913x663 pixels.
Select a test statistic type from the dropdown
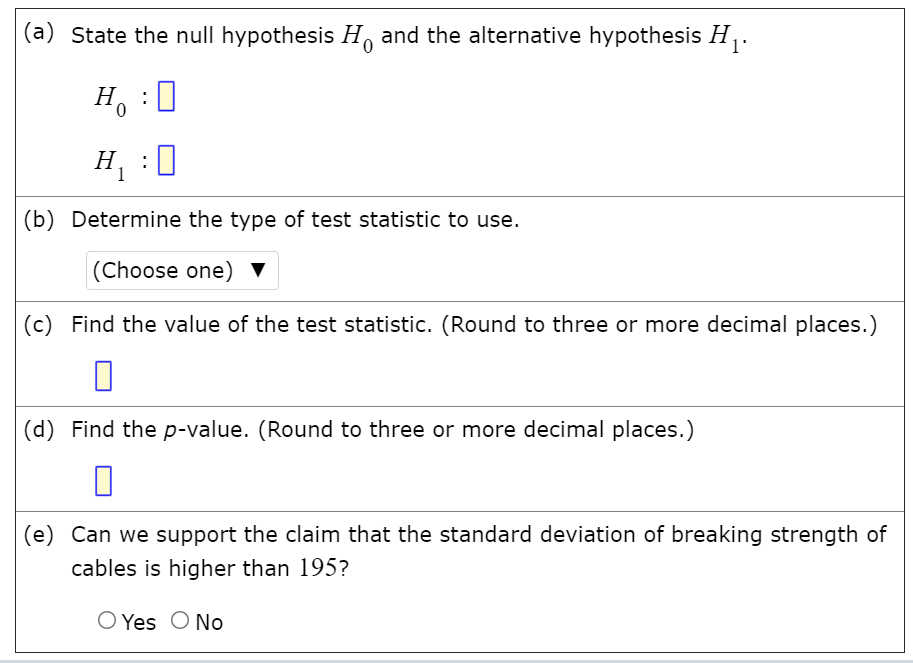(x=181, y=270)
